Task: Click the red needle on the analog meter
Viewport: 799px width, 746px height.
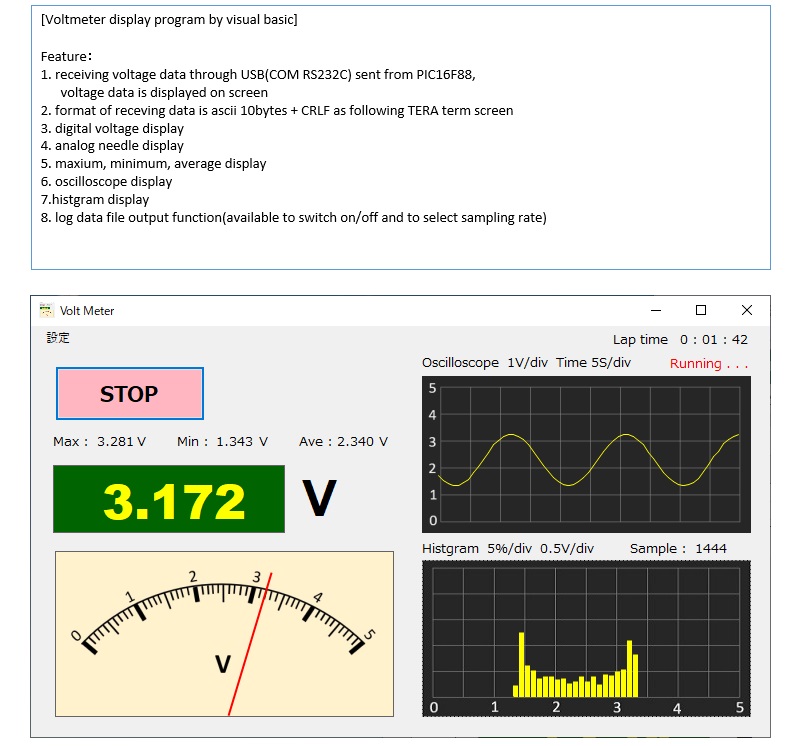Action: 250,644
